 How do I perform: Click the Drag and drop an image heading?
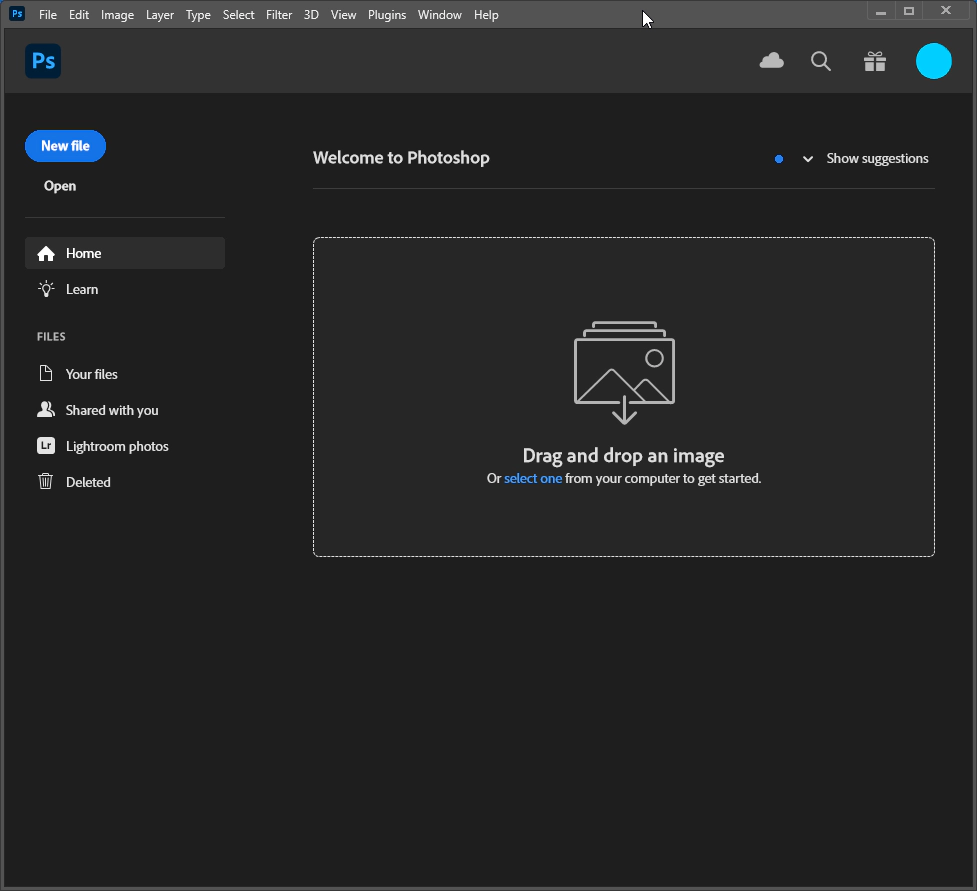(x=623, y=455)
